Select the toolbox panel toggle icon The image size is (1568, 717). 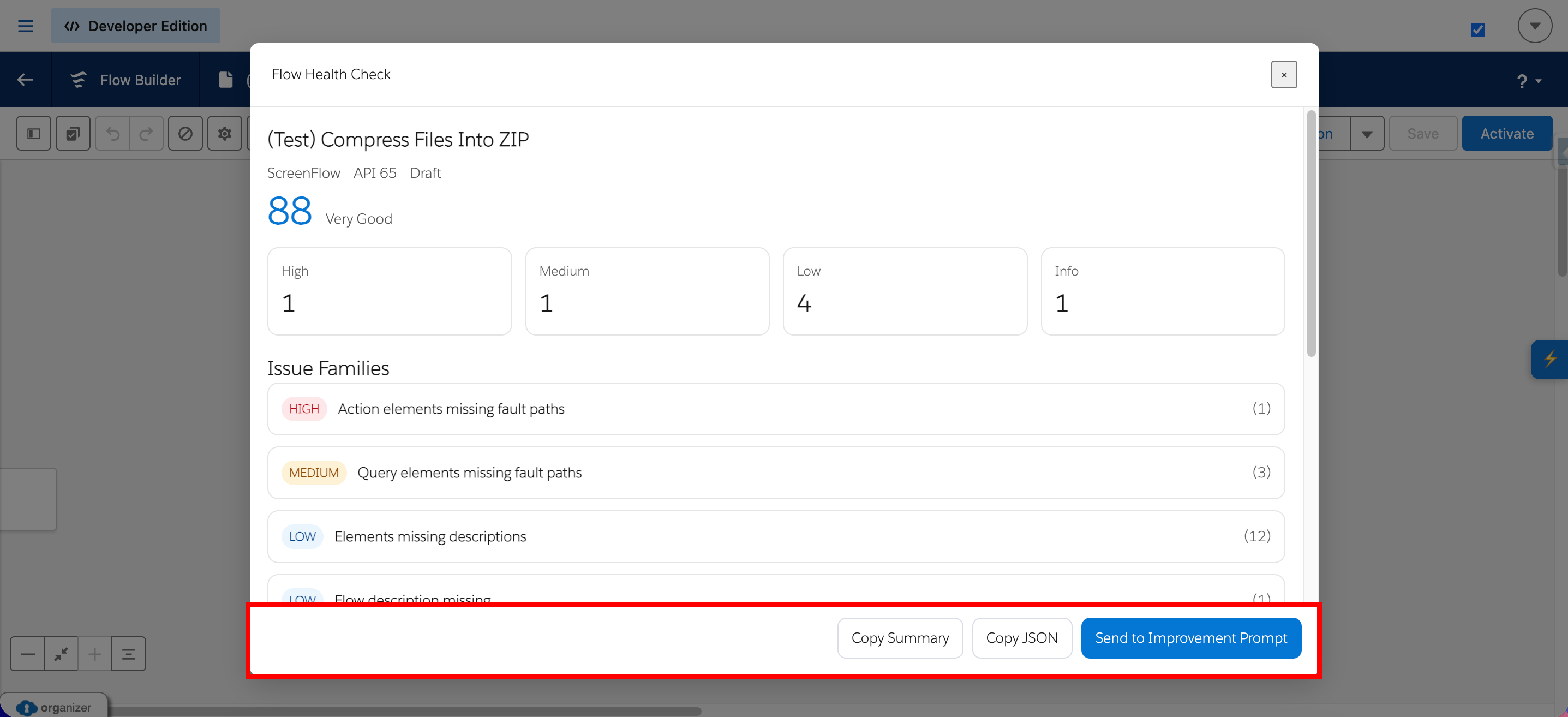pos(33,133)
